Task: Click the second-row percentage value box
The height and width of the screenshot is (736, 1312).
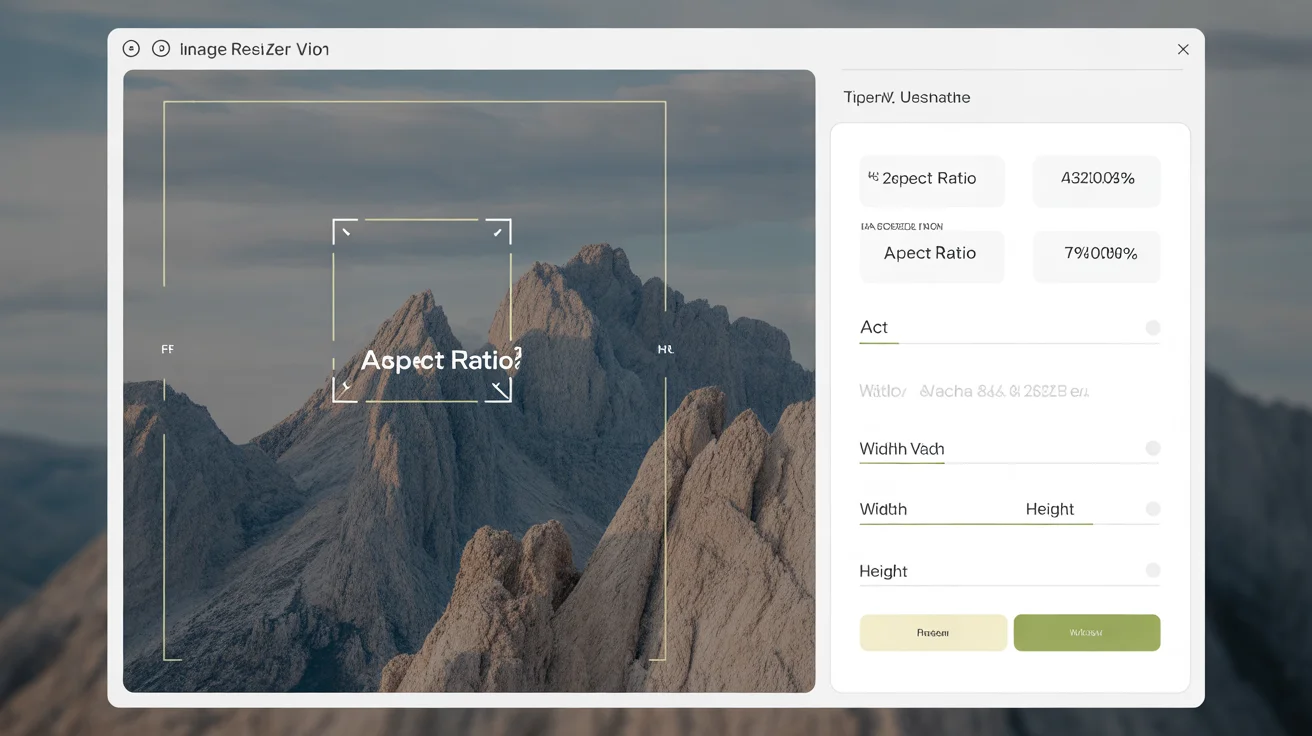Action: 1096,255
